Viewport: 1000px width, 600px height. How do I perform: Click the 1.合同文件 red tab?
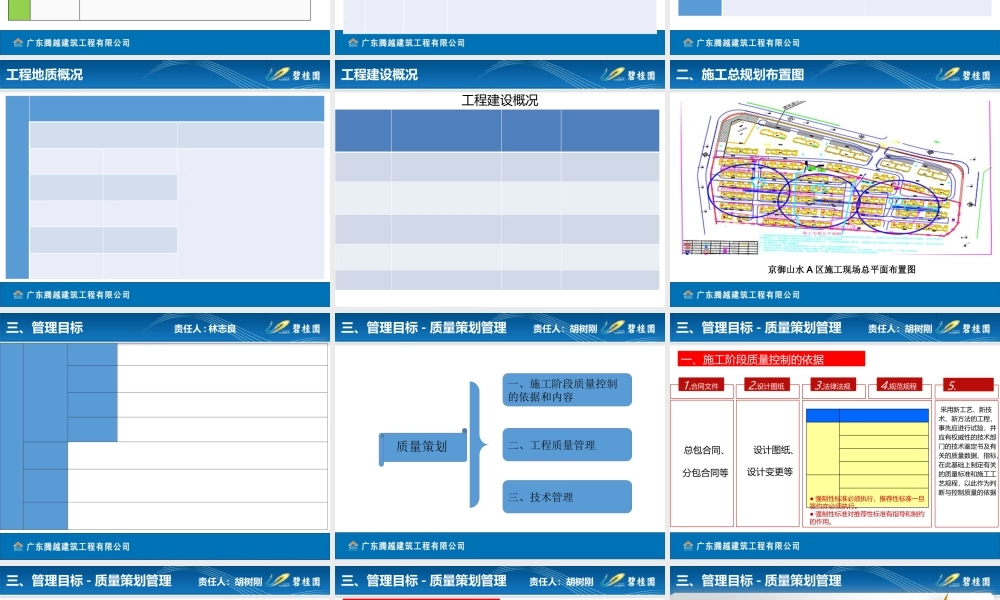tap(701, 385)
